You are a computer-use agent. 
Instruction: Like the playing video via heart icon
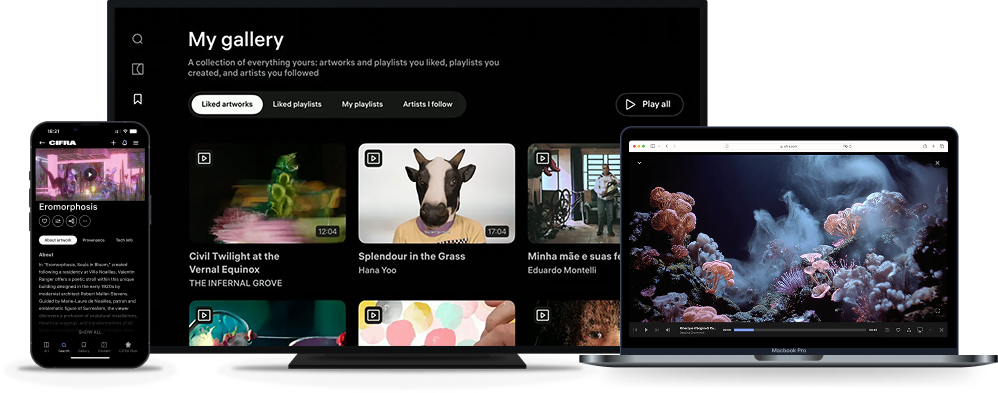pos(898,330)
